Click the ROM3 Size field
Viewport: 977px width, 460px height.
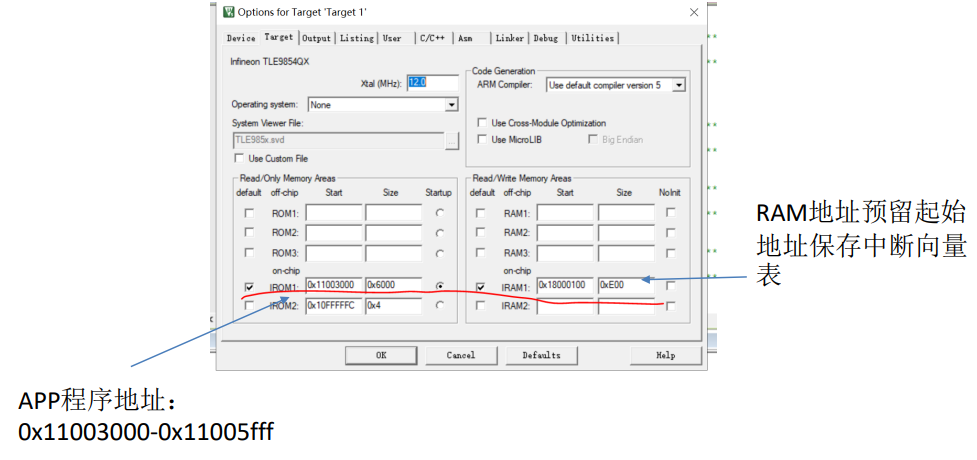click(394, 253)
